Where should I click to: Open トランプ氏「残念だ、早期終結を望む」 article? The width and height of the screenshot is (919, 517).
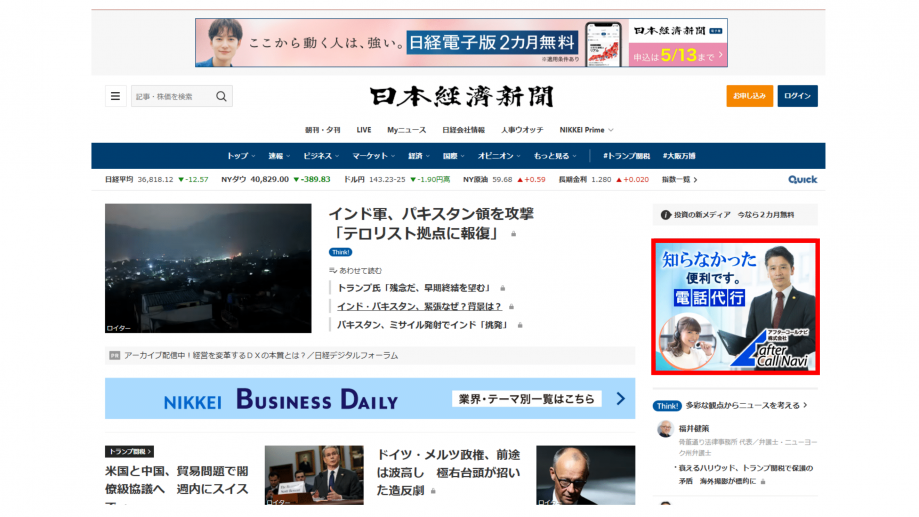(414, 288)
